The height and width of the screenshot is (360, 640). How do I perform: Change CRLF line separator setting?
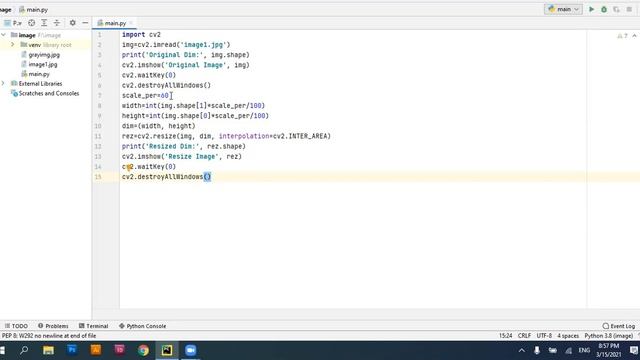click(x=524, y=336)
